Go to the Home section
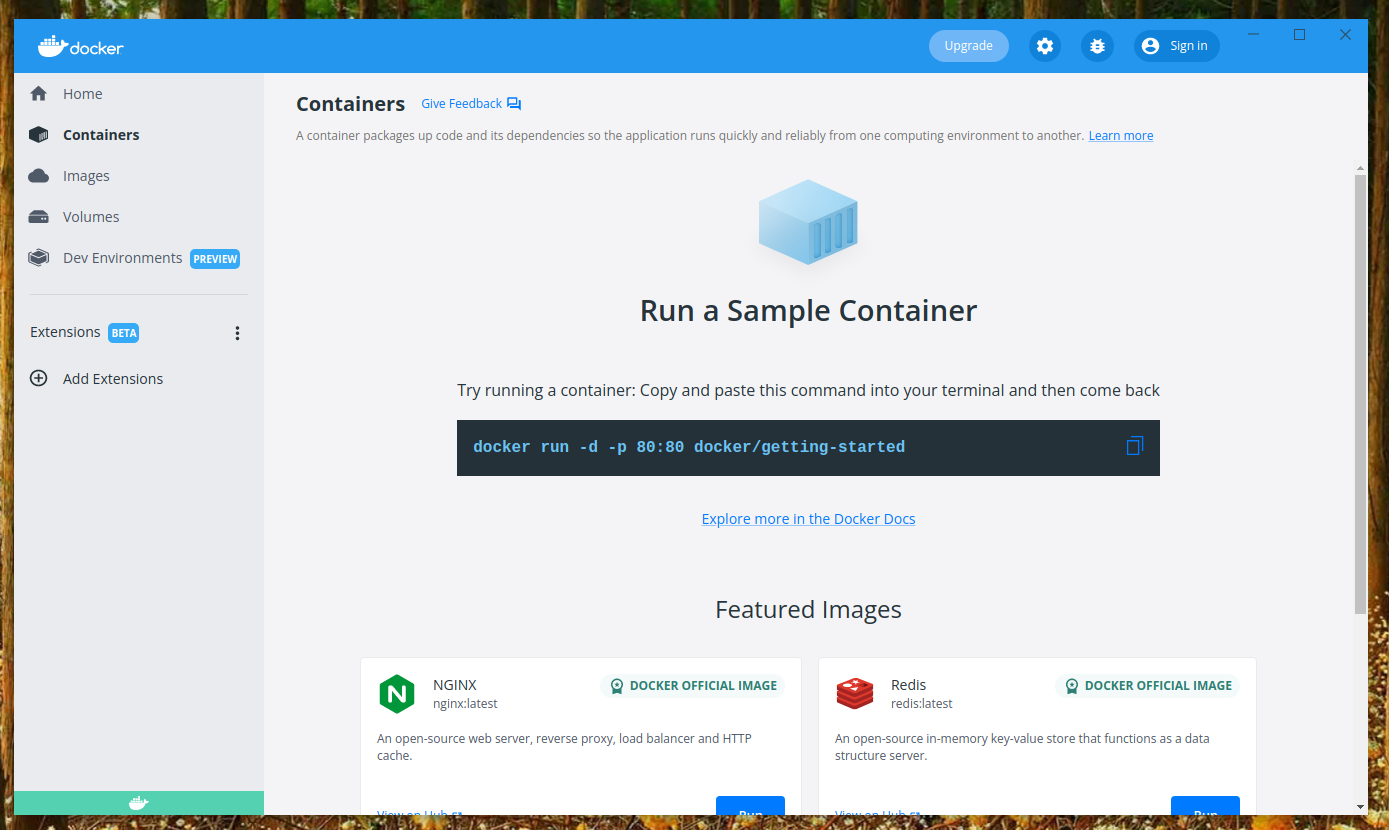 (x=82, y=94)
